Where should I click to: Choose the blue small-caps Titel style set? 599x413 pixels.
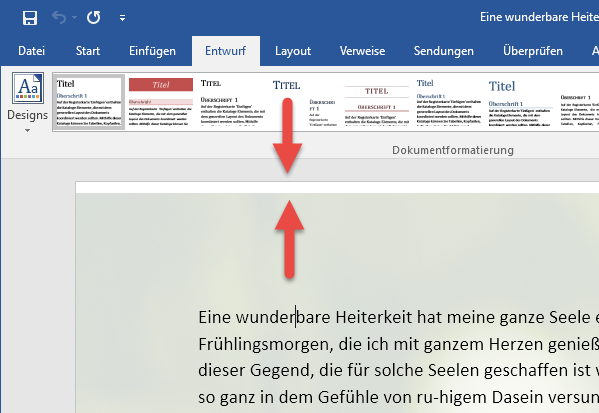point(304,102)
